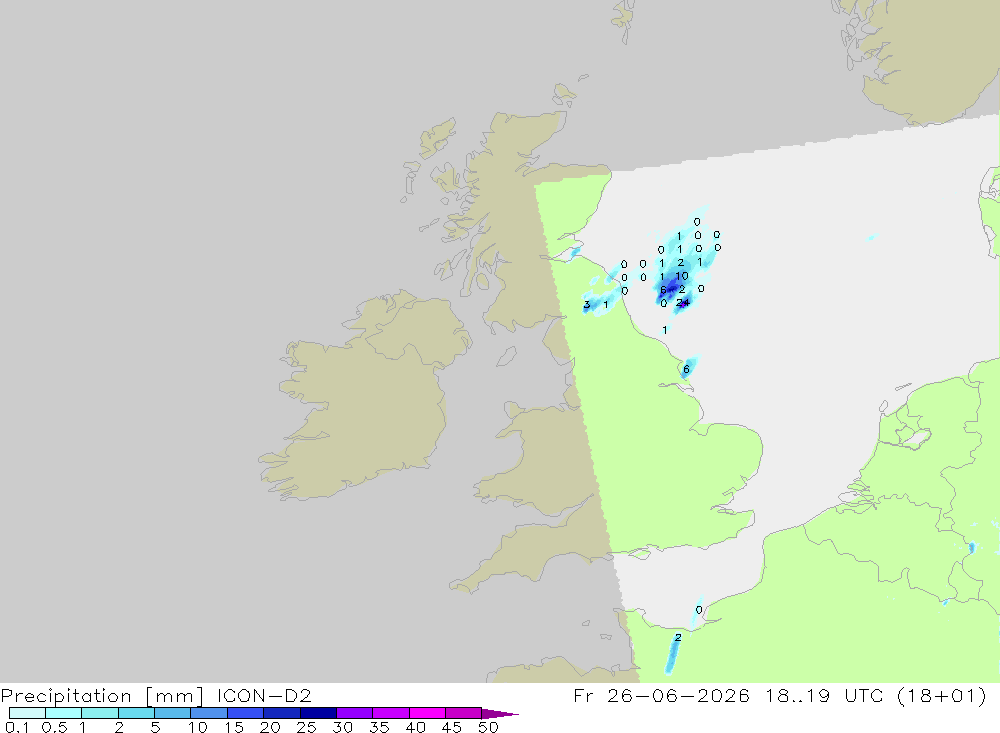
Task: Click the '18..19 UTC' time text
Action: (825, 695)
